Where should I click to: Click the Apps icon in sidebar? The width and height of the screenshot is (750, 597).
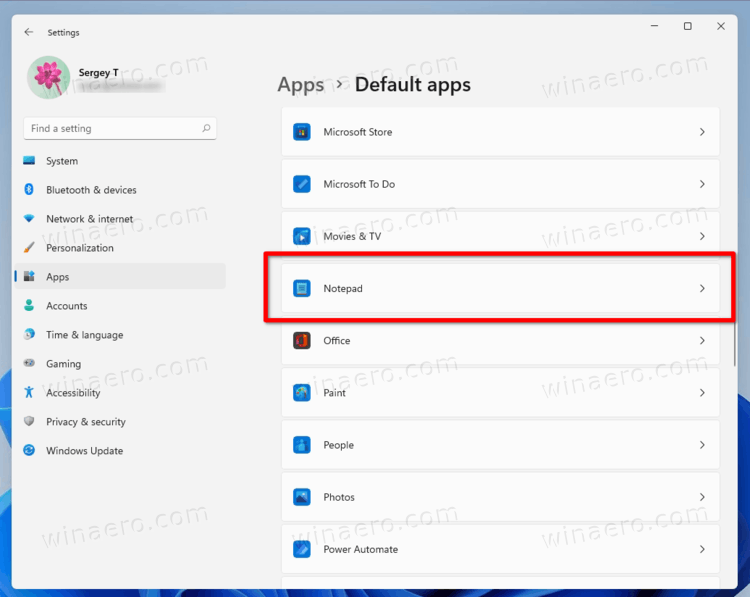[x=29, y=276]
